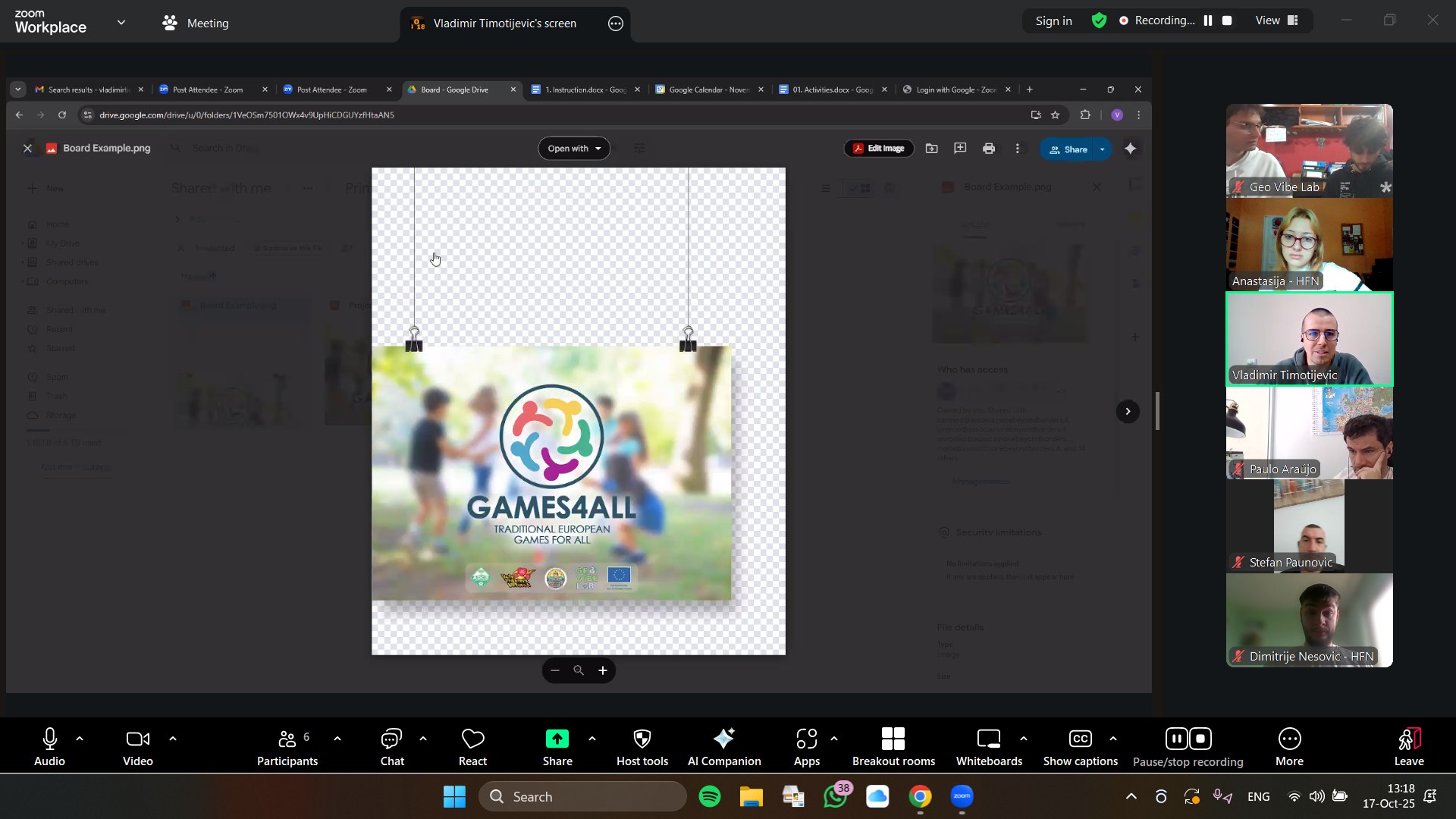1456x819 pixels.
Task: Open the Chat panel
Action: 392,747
